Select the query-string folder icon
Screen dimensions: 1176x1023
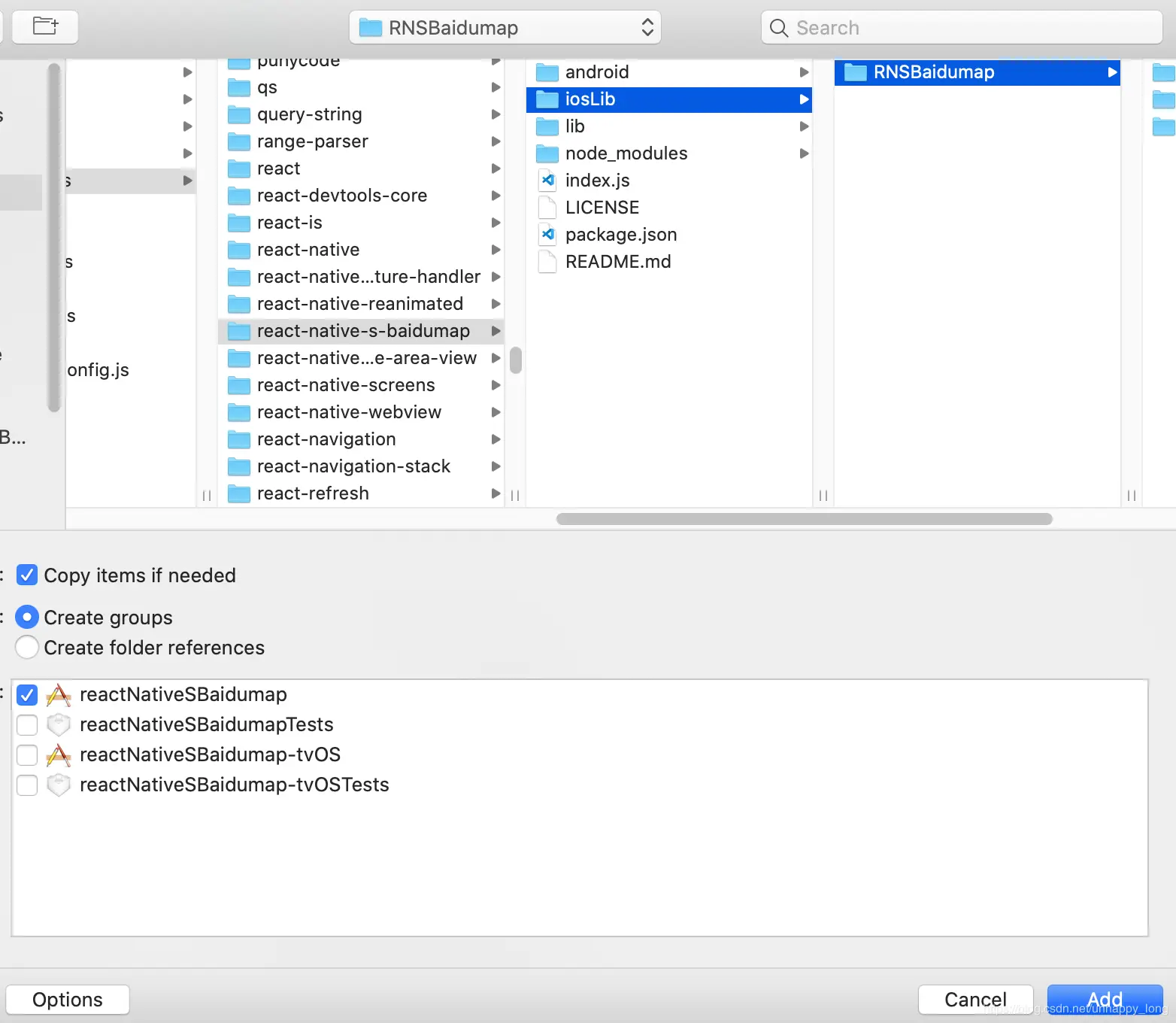(239, 114)
